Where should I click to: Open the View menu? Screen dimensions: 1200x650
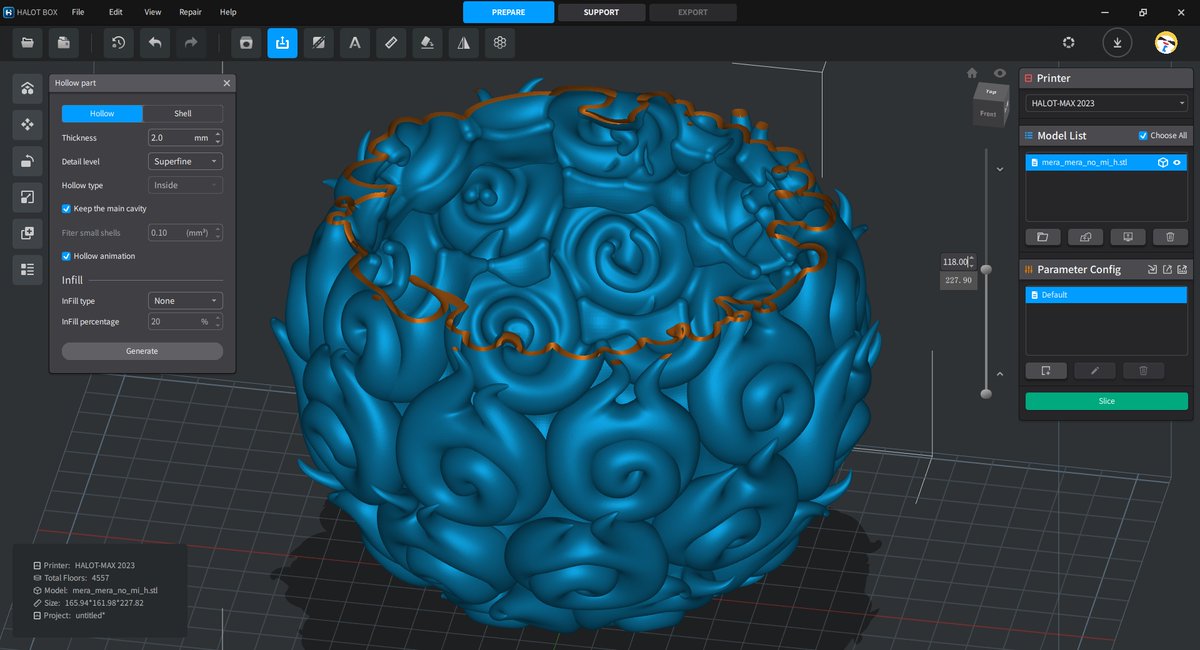click(x=152, y=12)
